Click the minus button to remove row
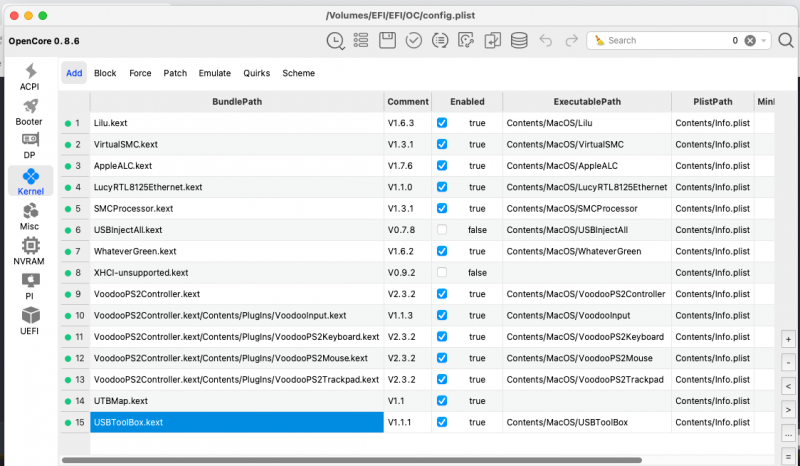 (789, 363)
